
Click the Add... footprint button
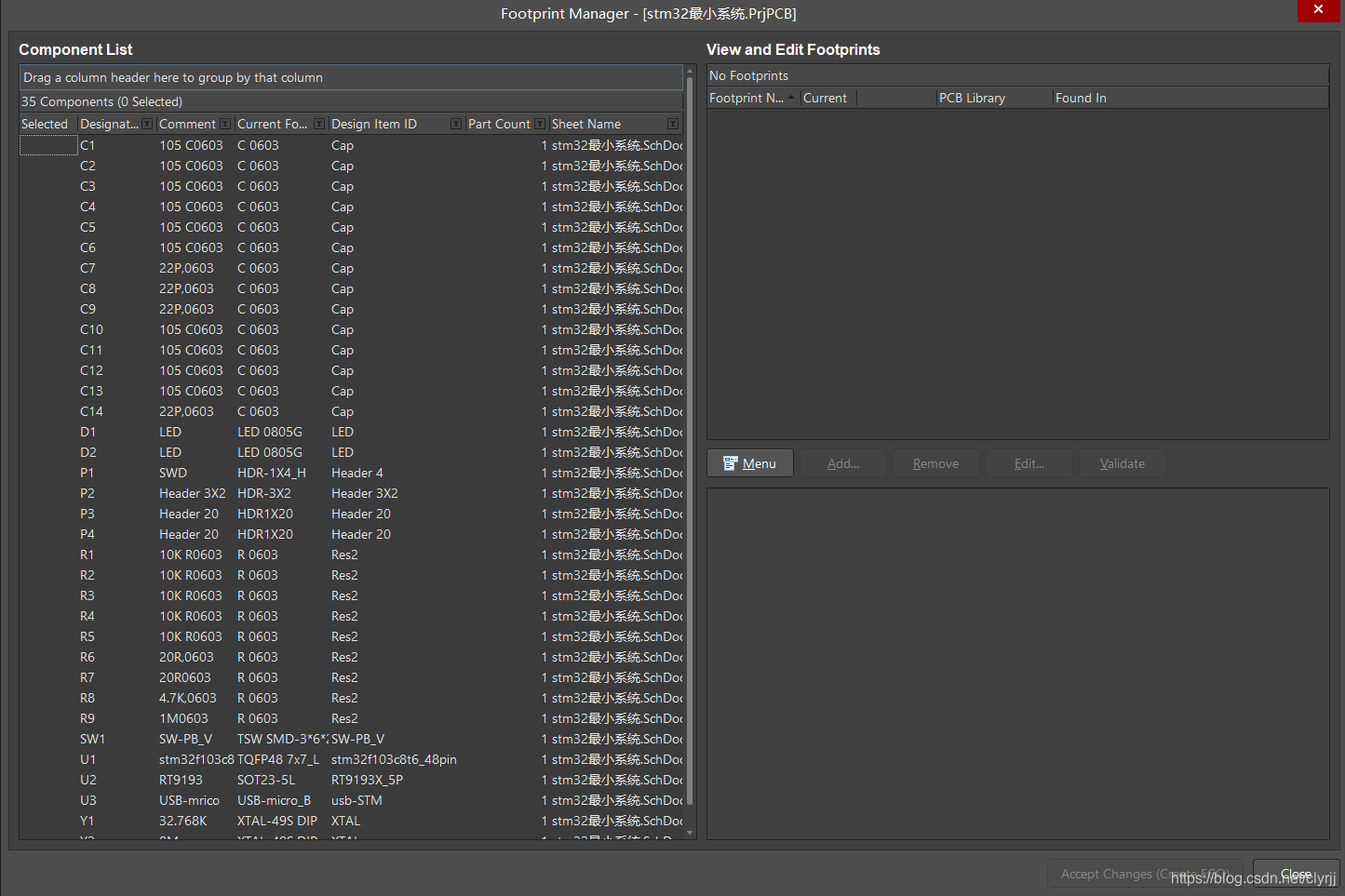coord(842,463)
